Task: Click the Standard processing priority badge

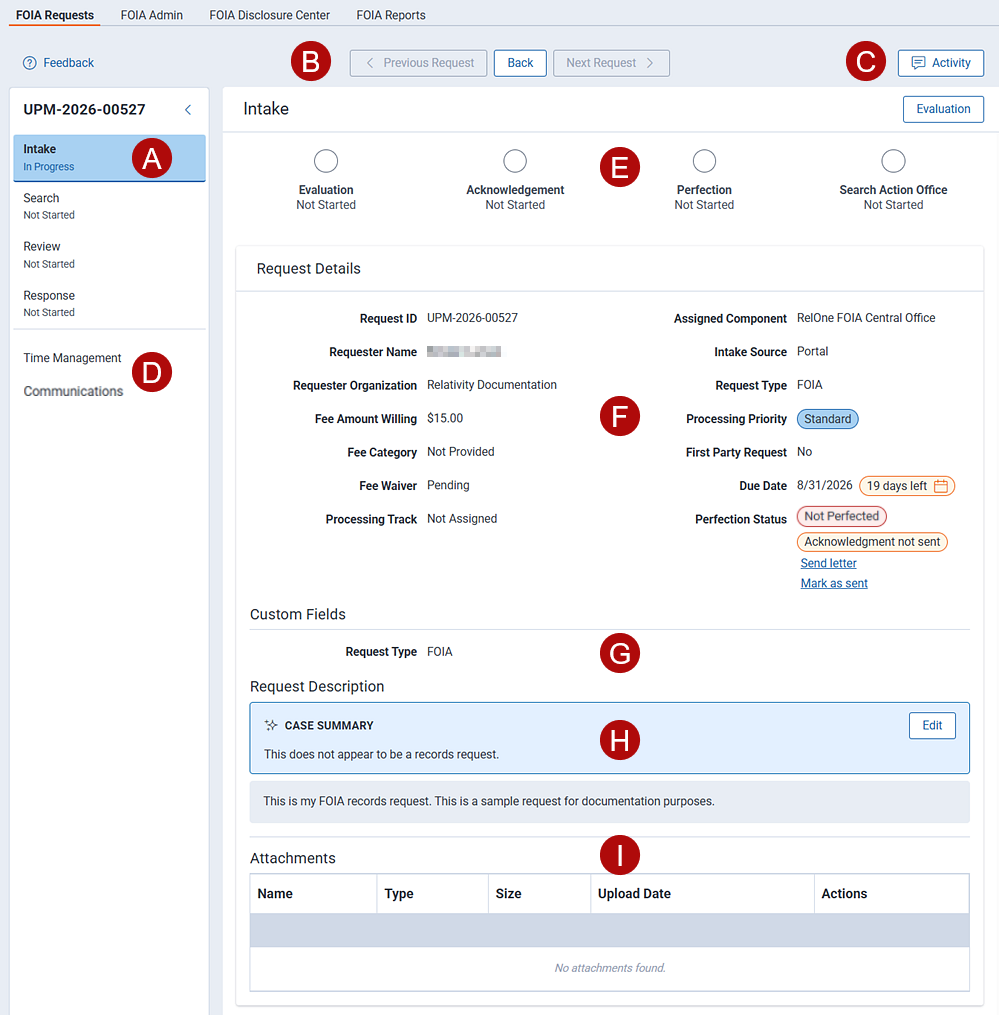Action: (828, 419)
